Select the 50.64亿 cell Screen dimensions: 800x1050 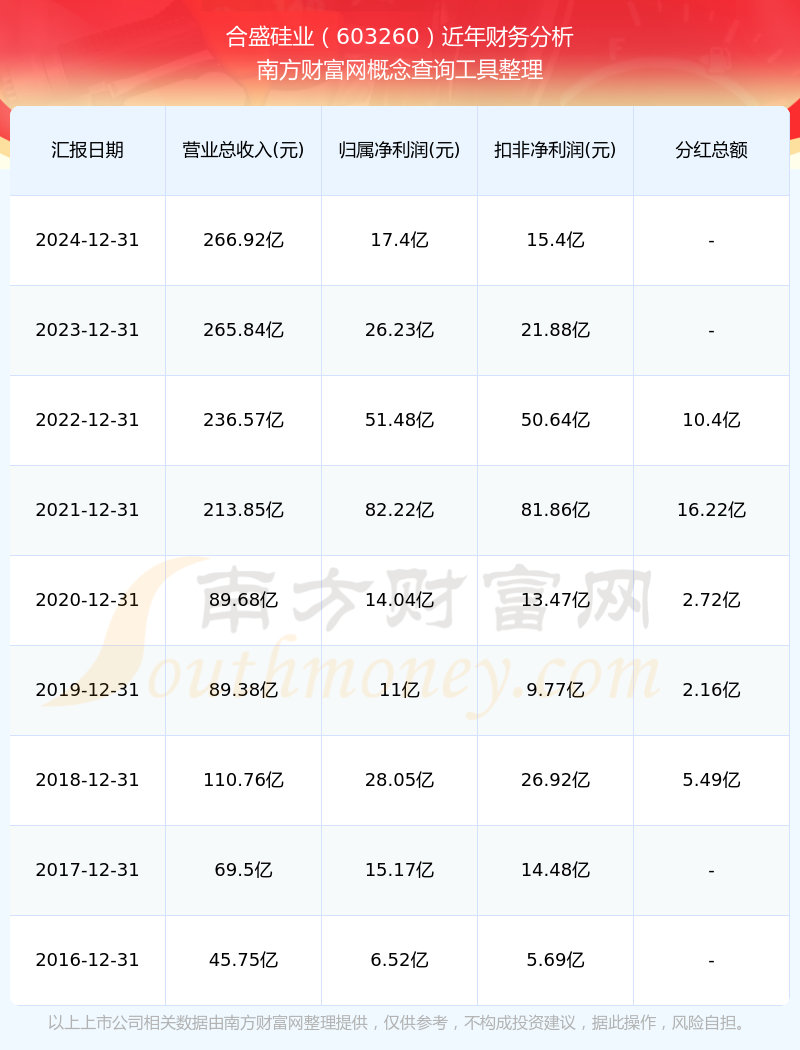556,420
